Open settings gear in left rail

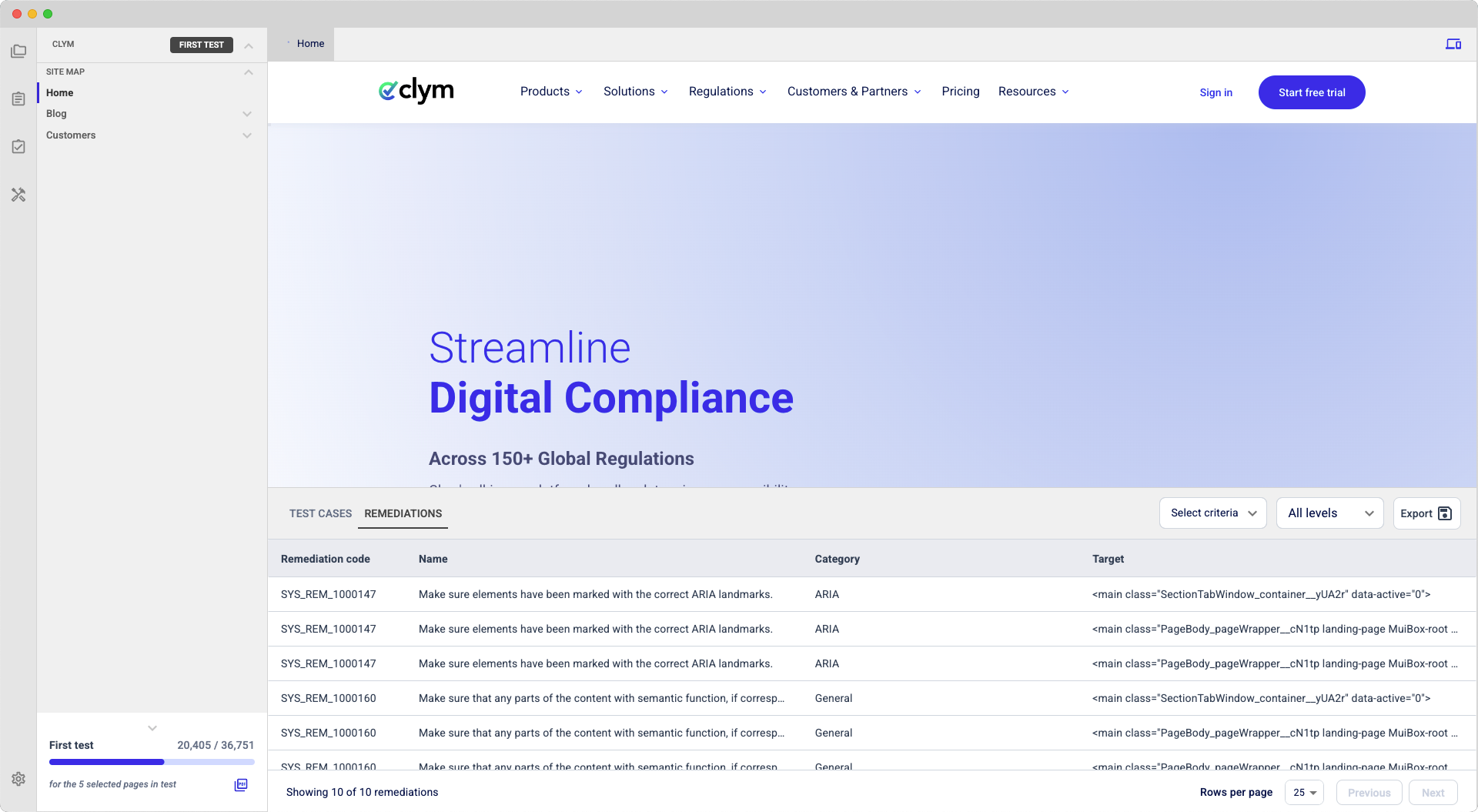coord(18,779)
